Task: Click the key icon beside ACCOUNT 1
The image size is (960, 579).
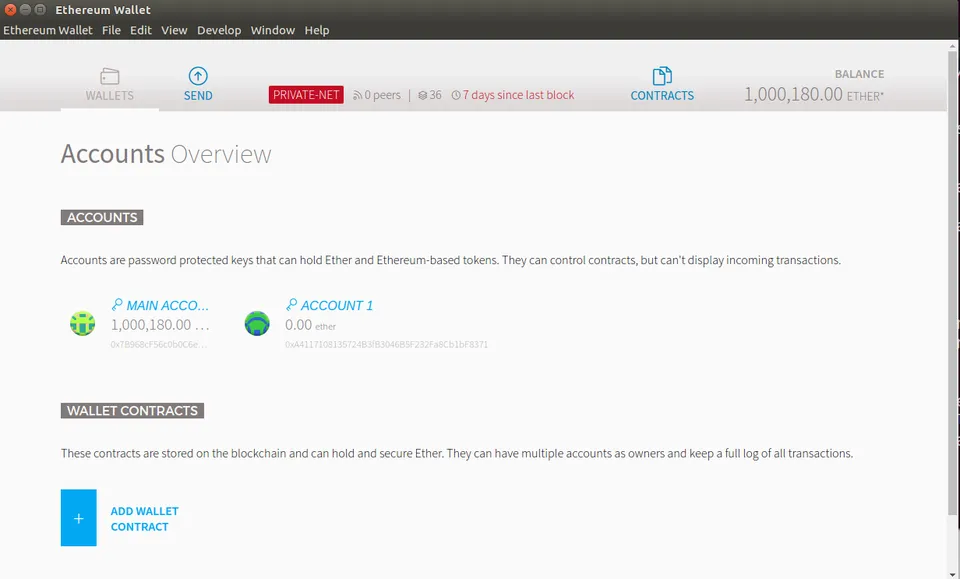Action: [291, 304]
